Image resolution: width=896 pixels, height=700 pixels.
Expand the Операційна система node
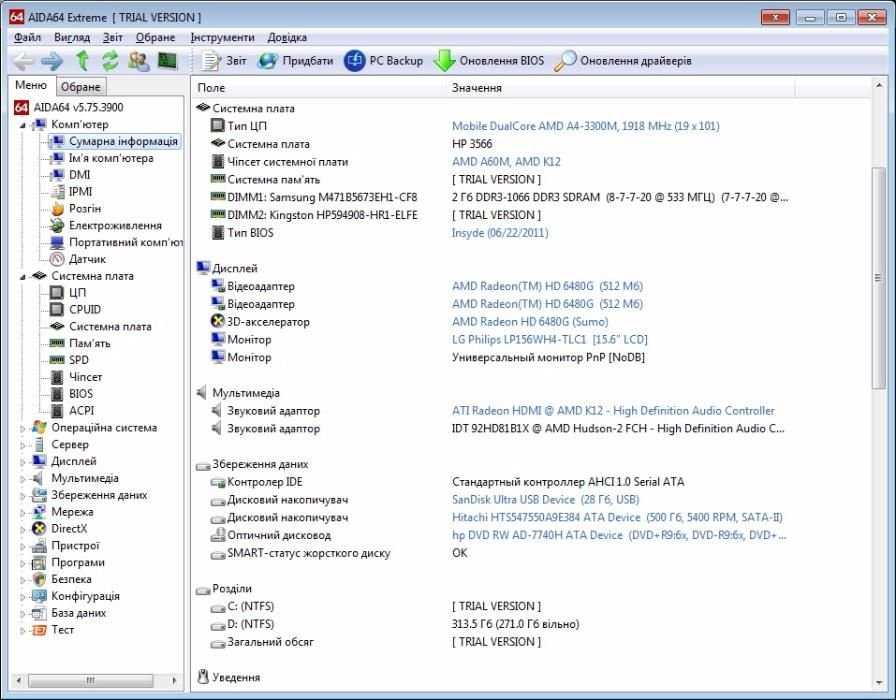point(23,428)
